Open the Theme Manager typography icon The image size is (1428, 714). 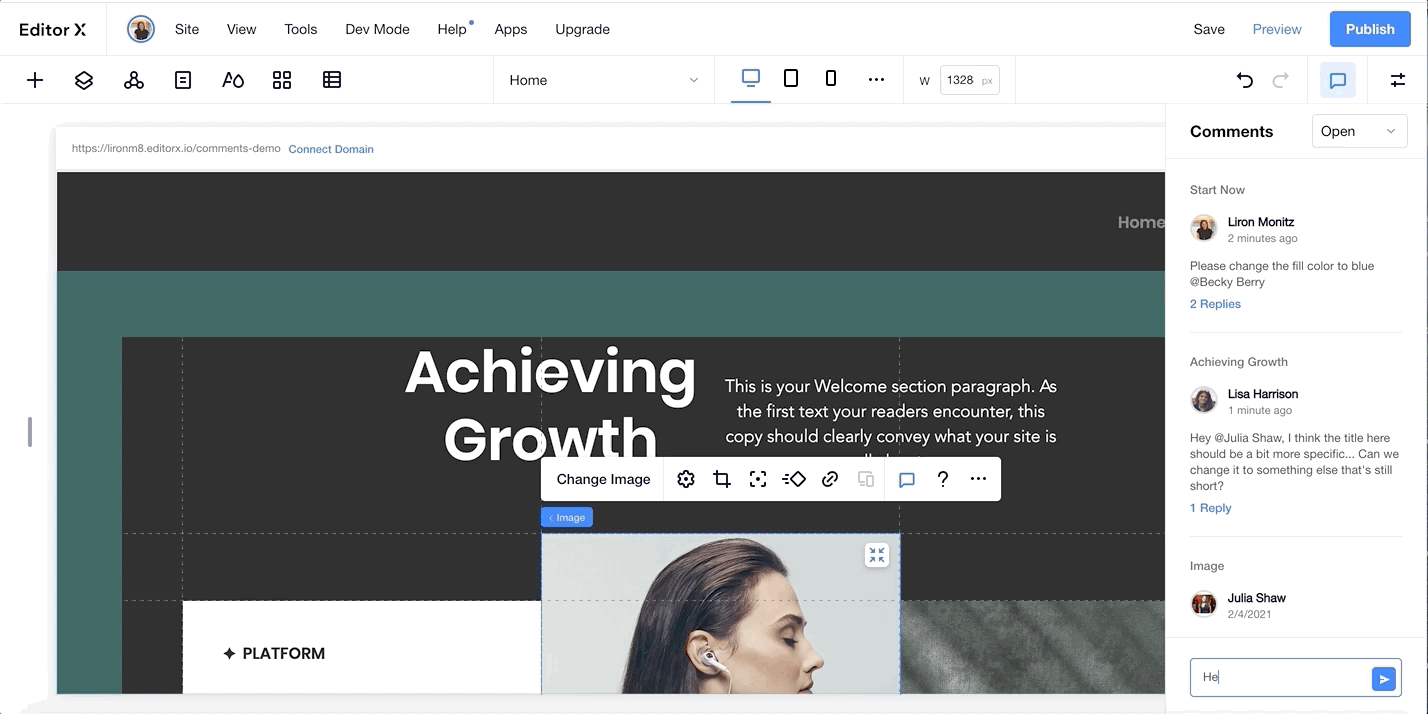tap(233, 80)
